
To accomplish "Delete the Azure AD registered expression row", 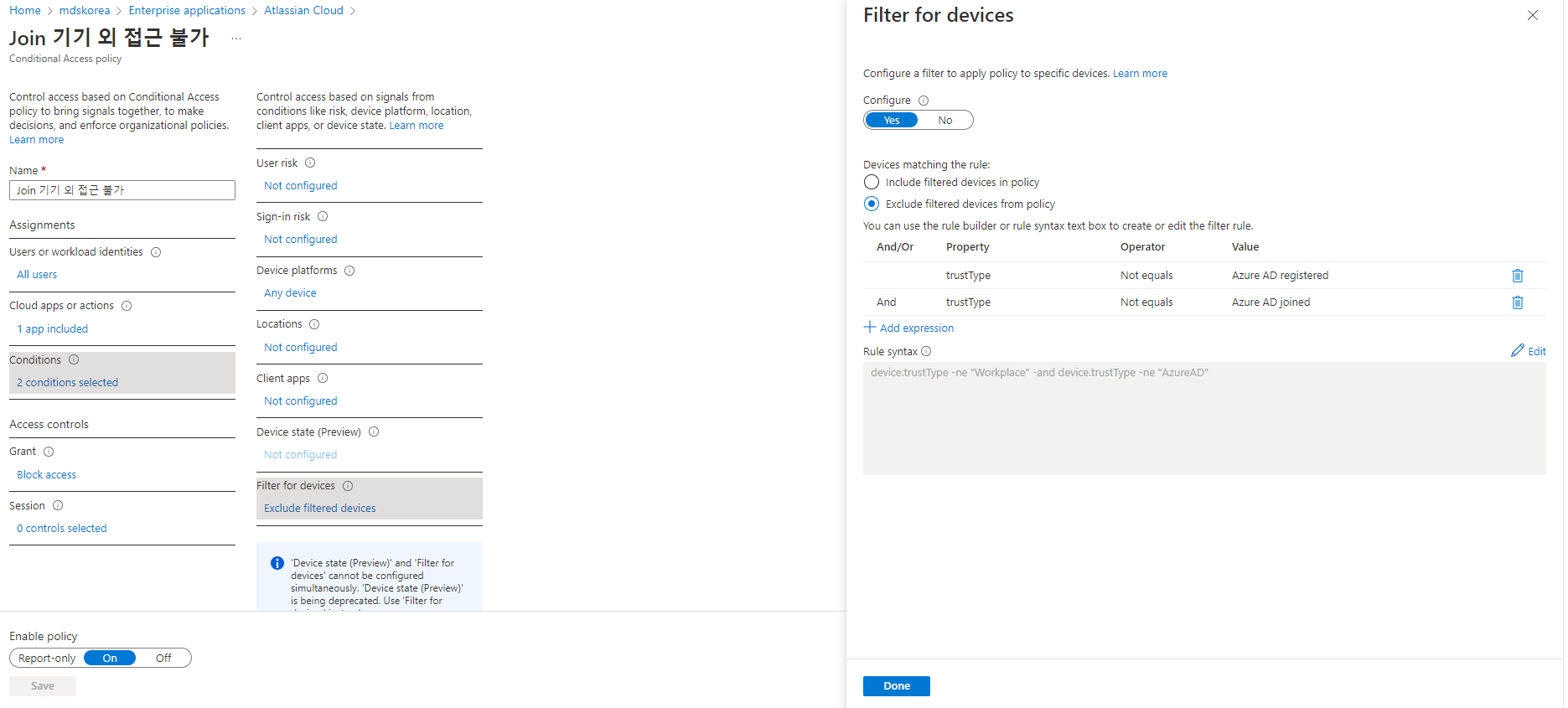I will (1517, 276).
